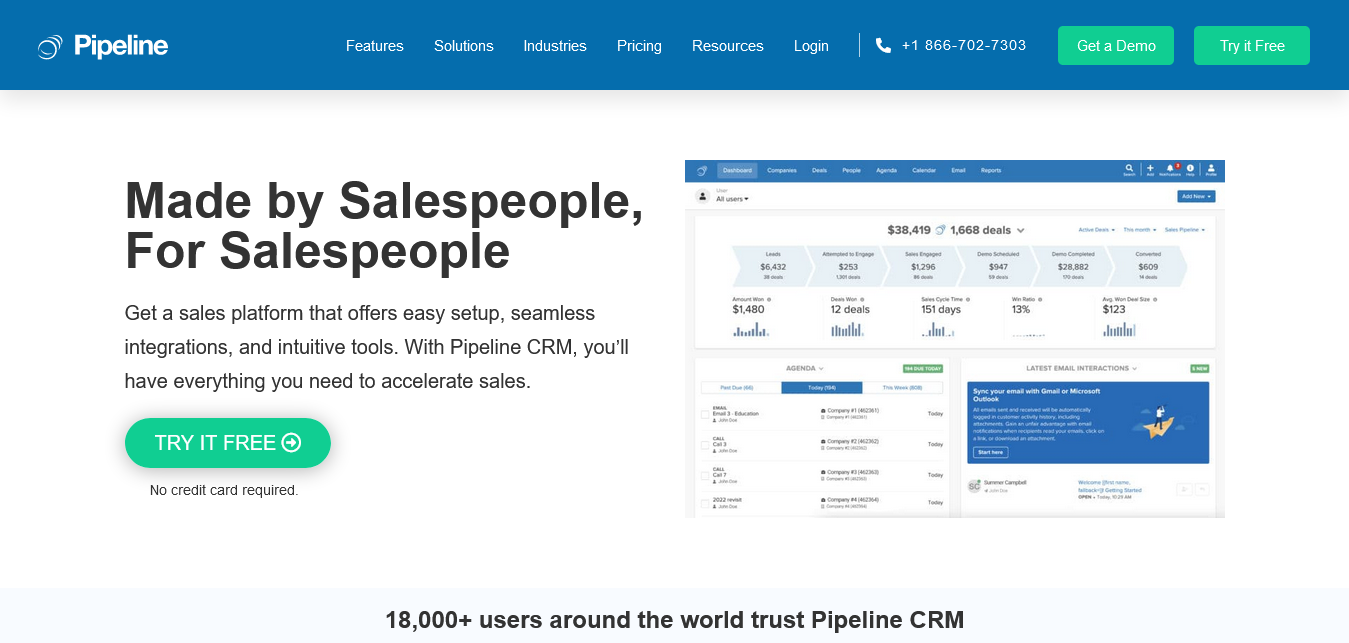Call the +1 866-702-7303 number link
Screen dimensions: 1349x643
tap(964, 46)
